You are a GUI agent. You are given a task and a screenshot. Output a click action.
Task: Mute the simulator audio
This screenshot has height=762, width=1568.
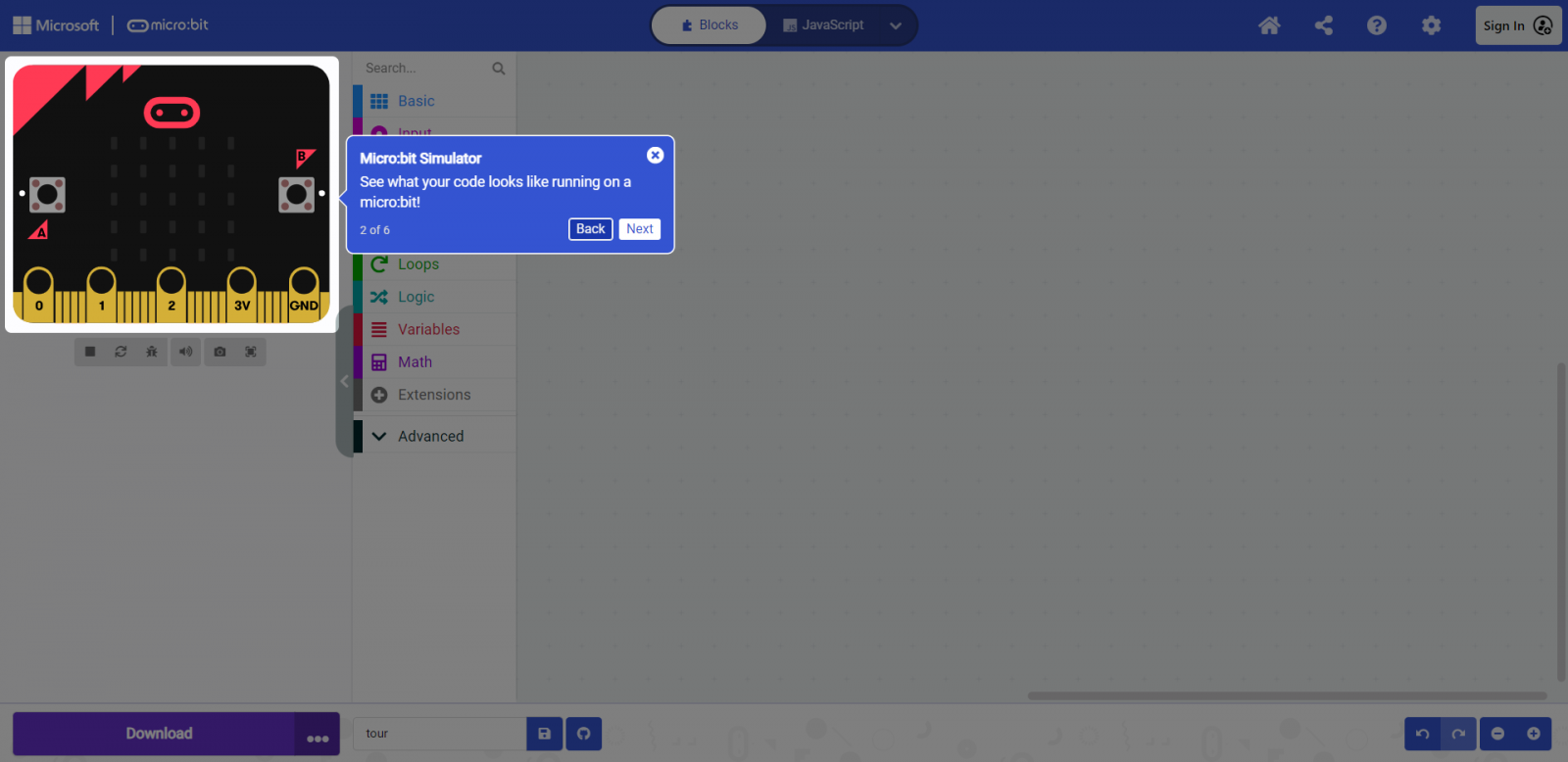tap(185, 352)
